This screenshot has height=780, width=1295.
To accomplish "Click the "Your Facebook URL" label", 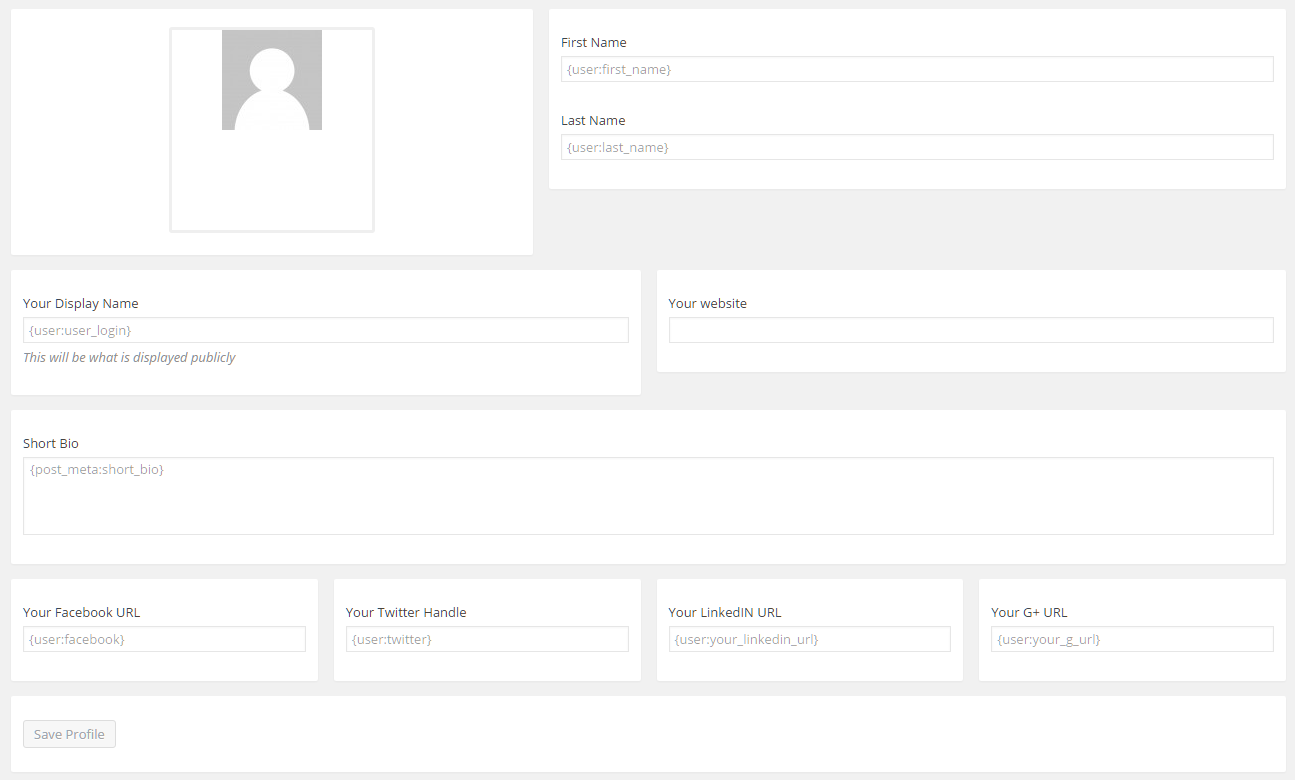I will [x=82, y=613].
